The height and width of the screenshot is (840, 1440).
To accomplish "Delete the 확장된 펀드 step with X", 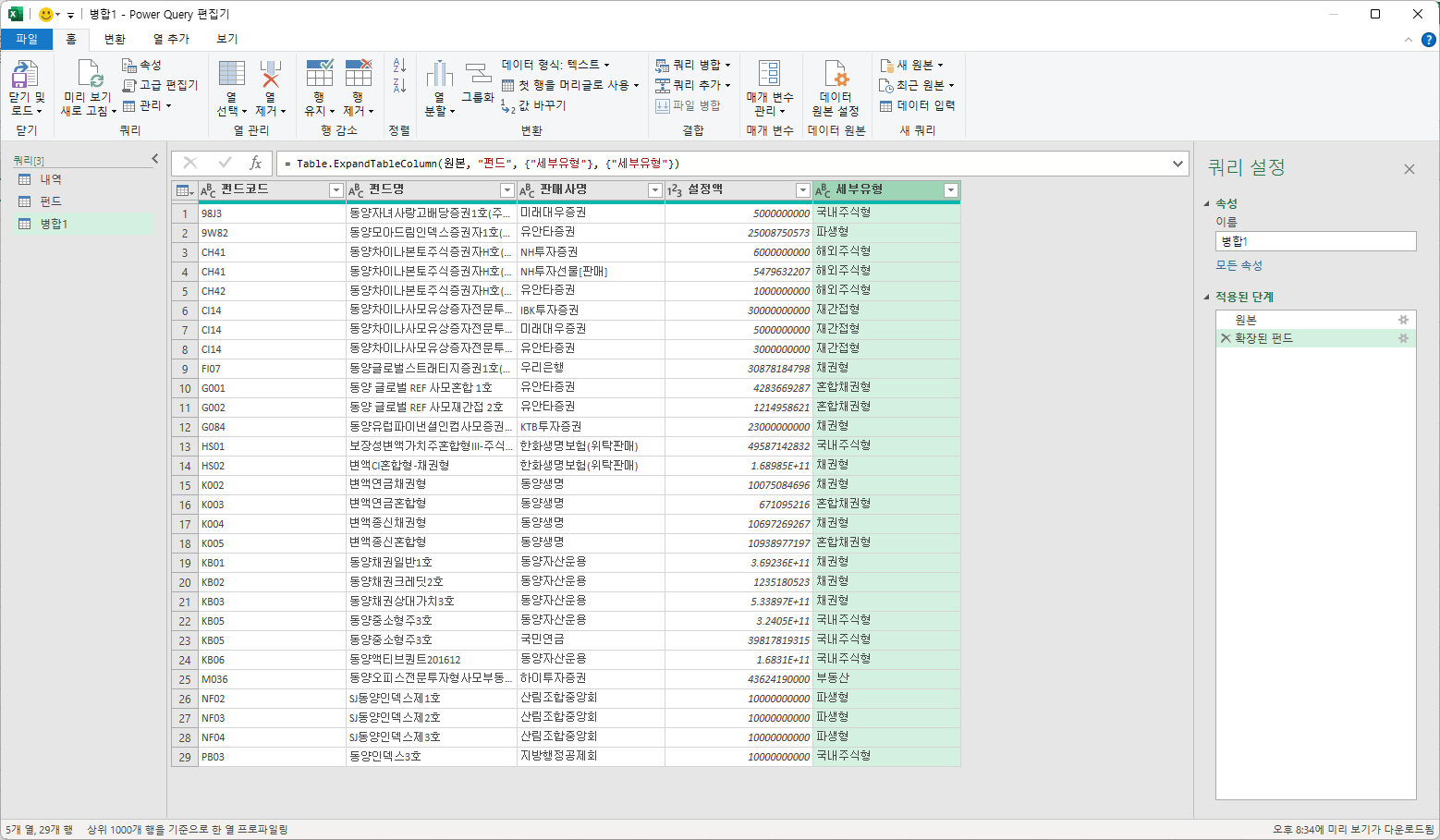I will (x=1226, y=338).
